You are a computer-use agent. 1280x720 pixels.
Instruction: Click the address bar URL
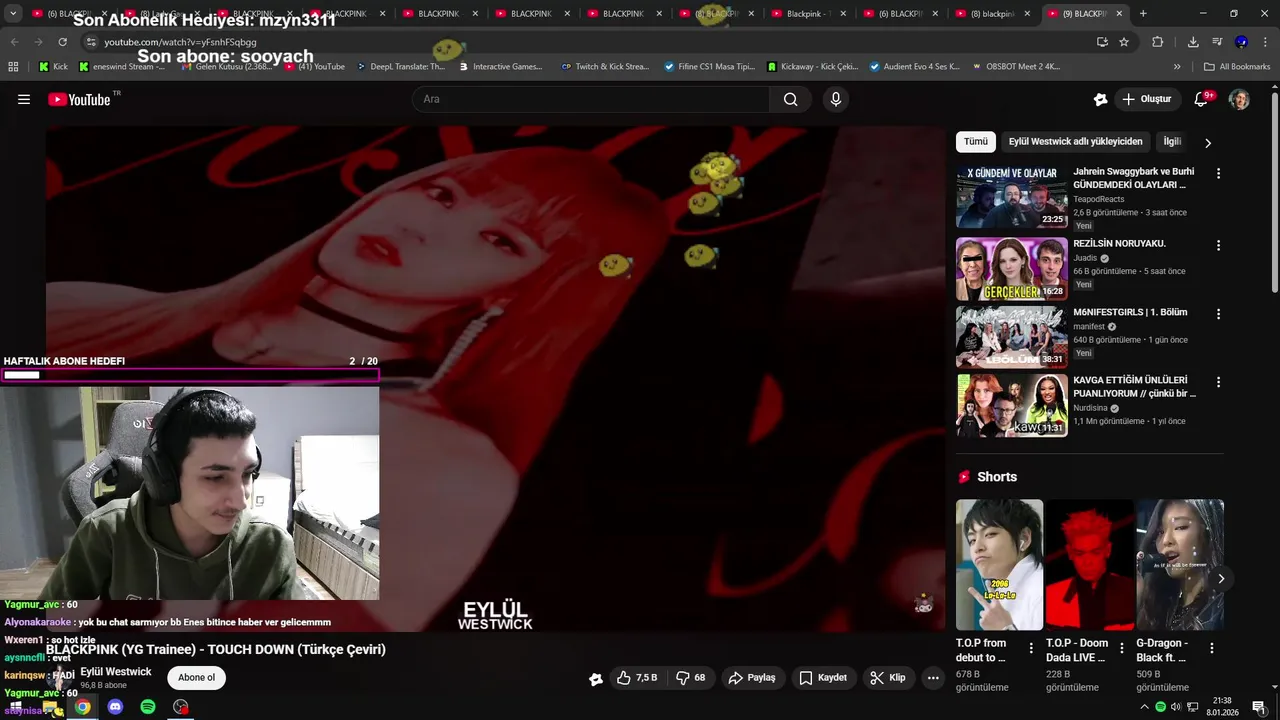(180, 42)
